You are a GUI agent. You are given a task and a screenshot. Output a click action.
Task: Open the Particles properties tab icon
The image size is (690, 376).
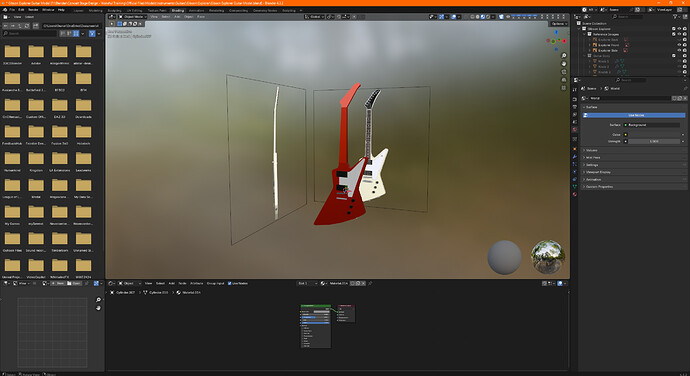pyautogui.click(x=575, y=164)
